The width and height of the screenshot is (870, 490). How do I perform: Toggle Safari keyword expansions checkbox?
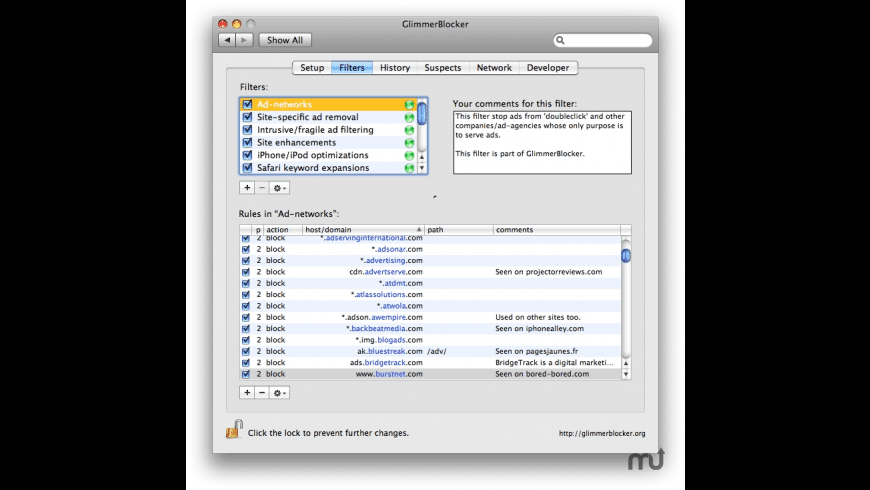(x=247, y=168)
